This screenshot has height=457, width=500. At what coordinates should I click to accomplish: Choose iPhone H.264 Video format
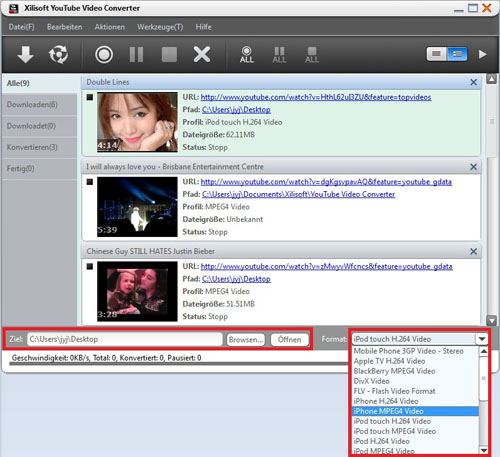pos(415,401)
